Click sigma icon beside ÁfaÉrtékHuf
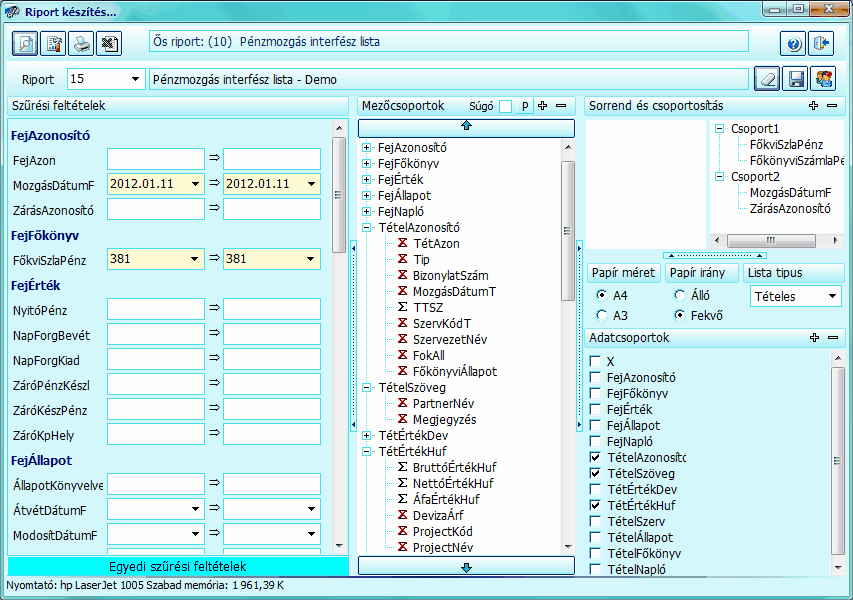The height and width of the screenshot is (600, 853). [x=403, y=499]
